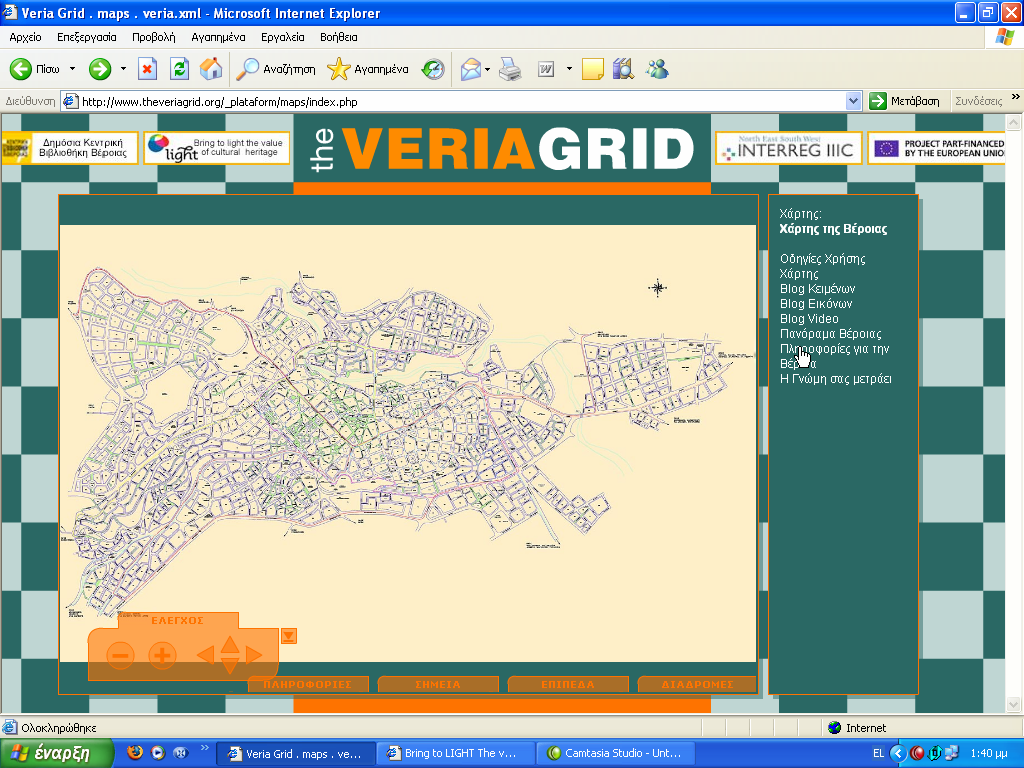Open the Αγαπημένα menu in menu bar
The width and height of the screenshot is (1024, 768).
pyautogui.click(x=218, y=37)
